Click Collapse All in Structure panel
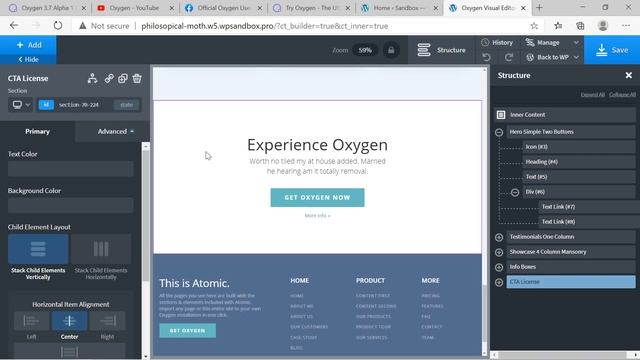 (x=622, y=95)
